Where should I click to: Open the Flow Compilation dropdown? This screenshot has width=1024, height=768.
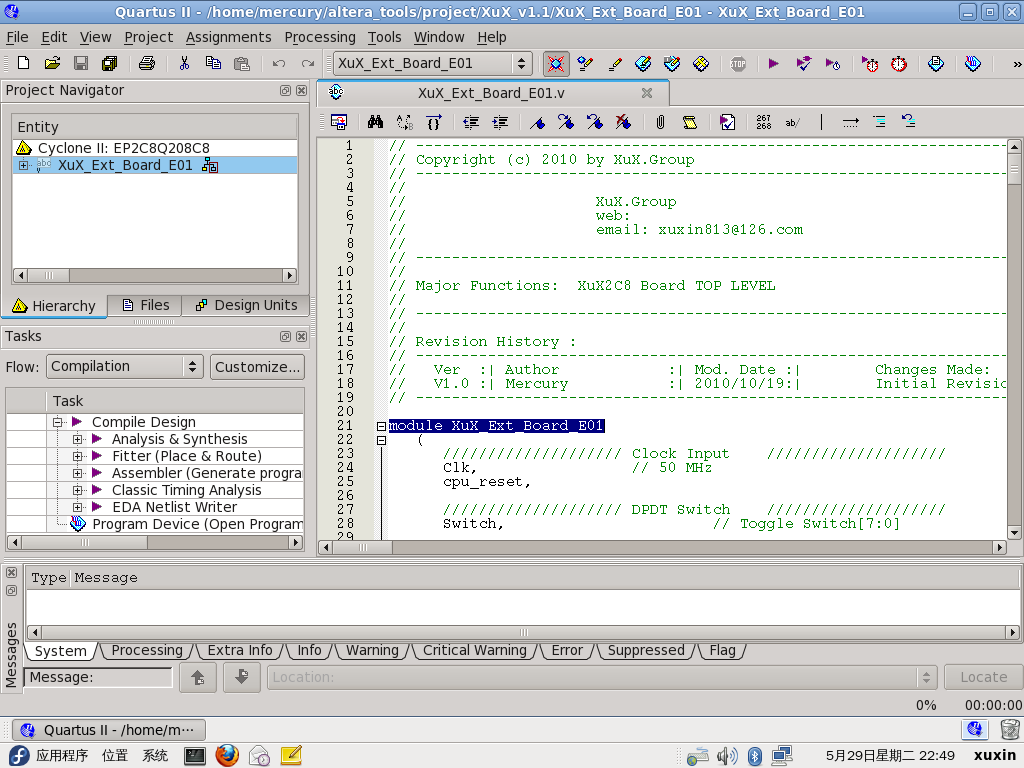[125, 366]
